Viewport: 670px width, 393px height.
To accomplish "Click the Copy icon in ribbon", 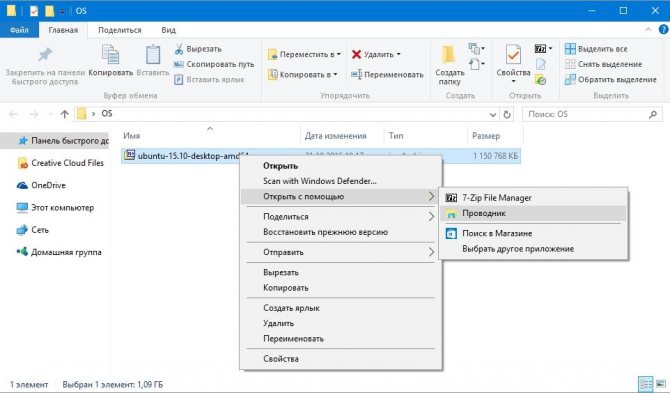I will pos(111,55).
